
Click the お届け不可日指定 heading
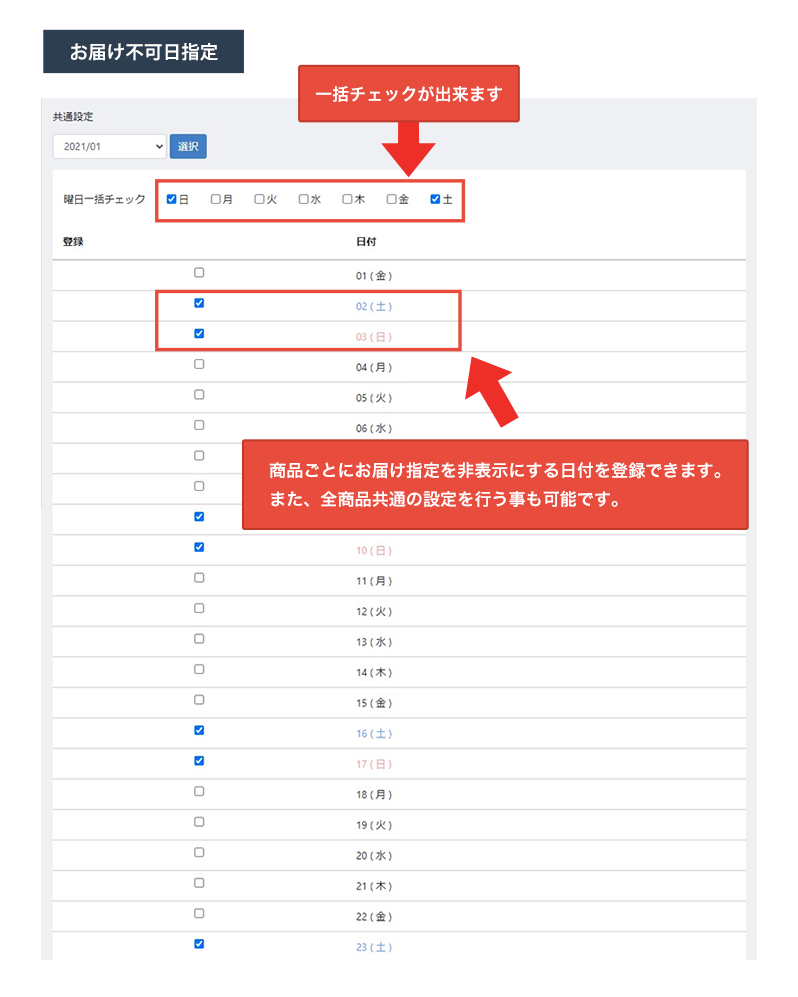[144, 52]
